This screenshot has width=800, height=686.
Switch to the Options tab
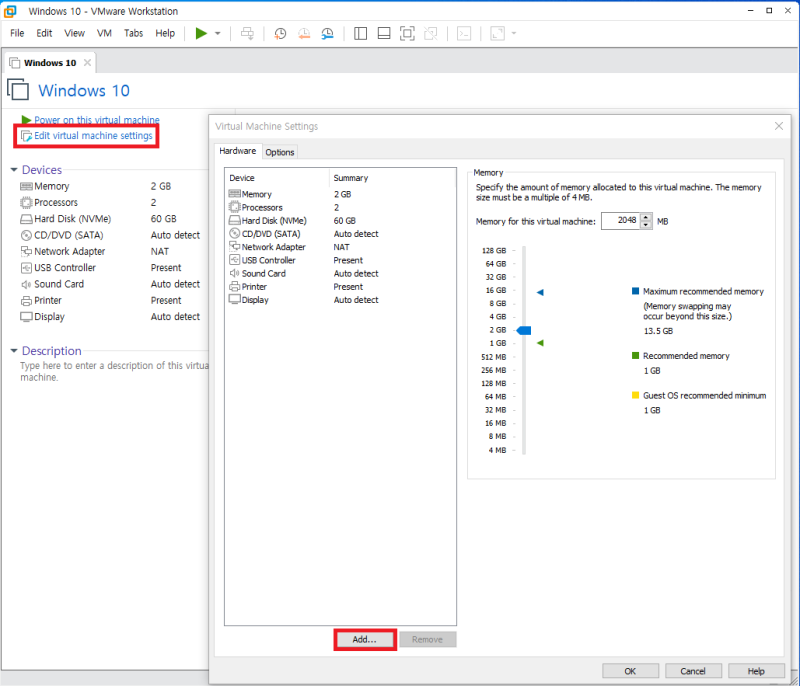pyautogui.click(x=280, y=151)
